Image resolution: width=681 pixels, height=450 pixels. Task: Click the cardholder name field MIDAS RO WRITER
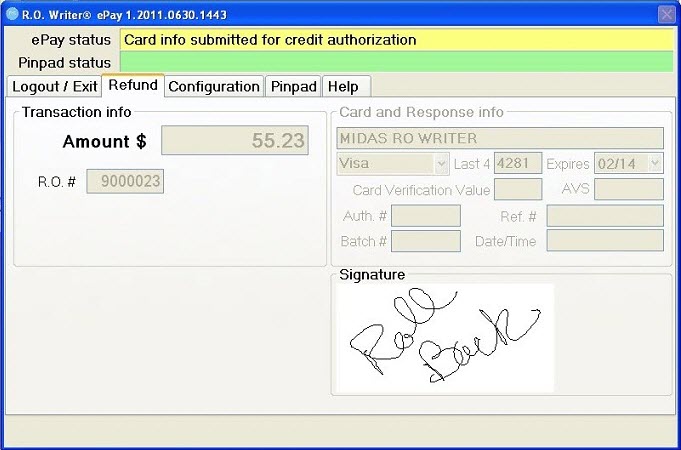tap(500, 138)
